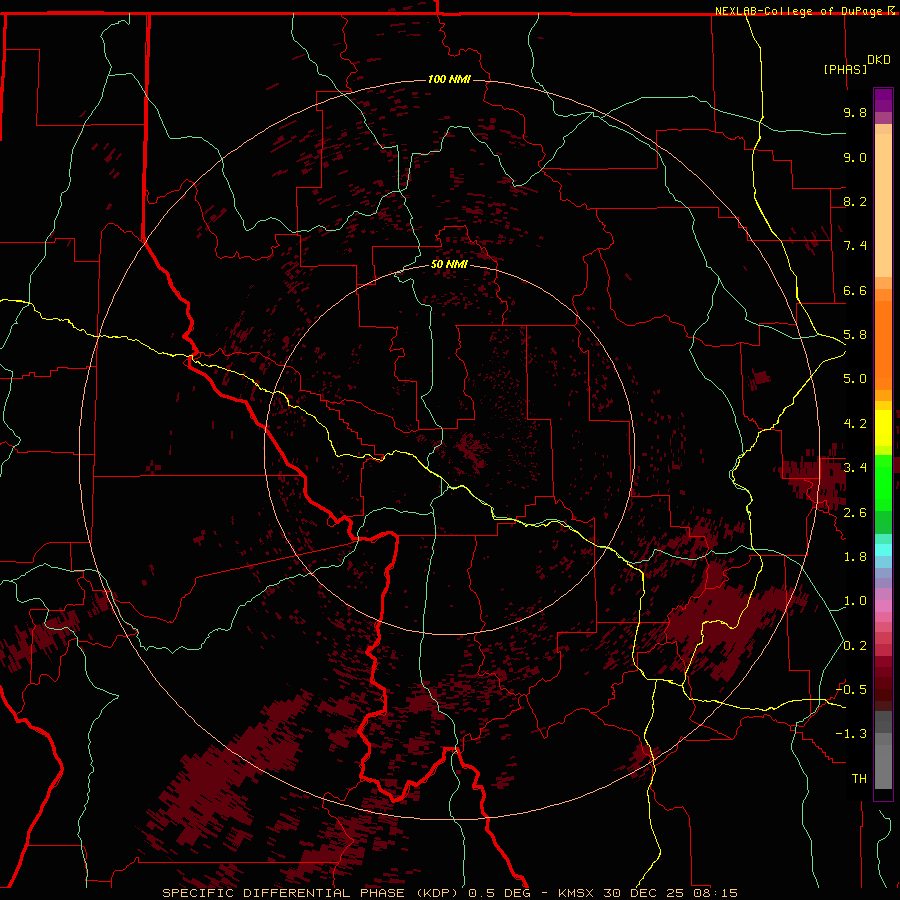The height and width of the screenshot is (900, 900).
Task: Pick the gray band near TH on scale
Action: point(883,767)
